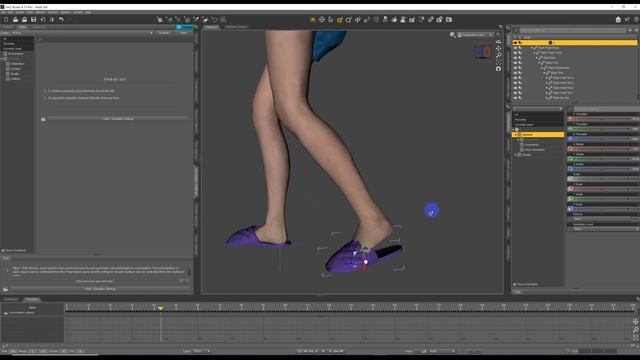Toggle visibility eye of the Right Toes row
Viewport: 640px width, 360px height.
coord(515,73)
